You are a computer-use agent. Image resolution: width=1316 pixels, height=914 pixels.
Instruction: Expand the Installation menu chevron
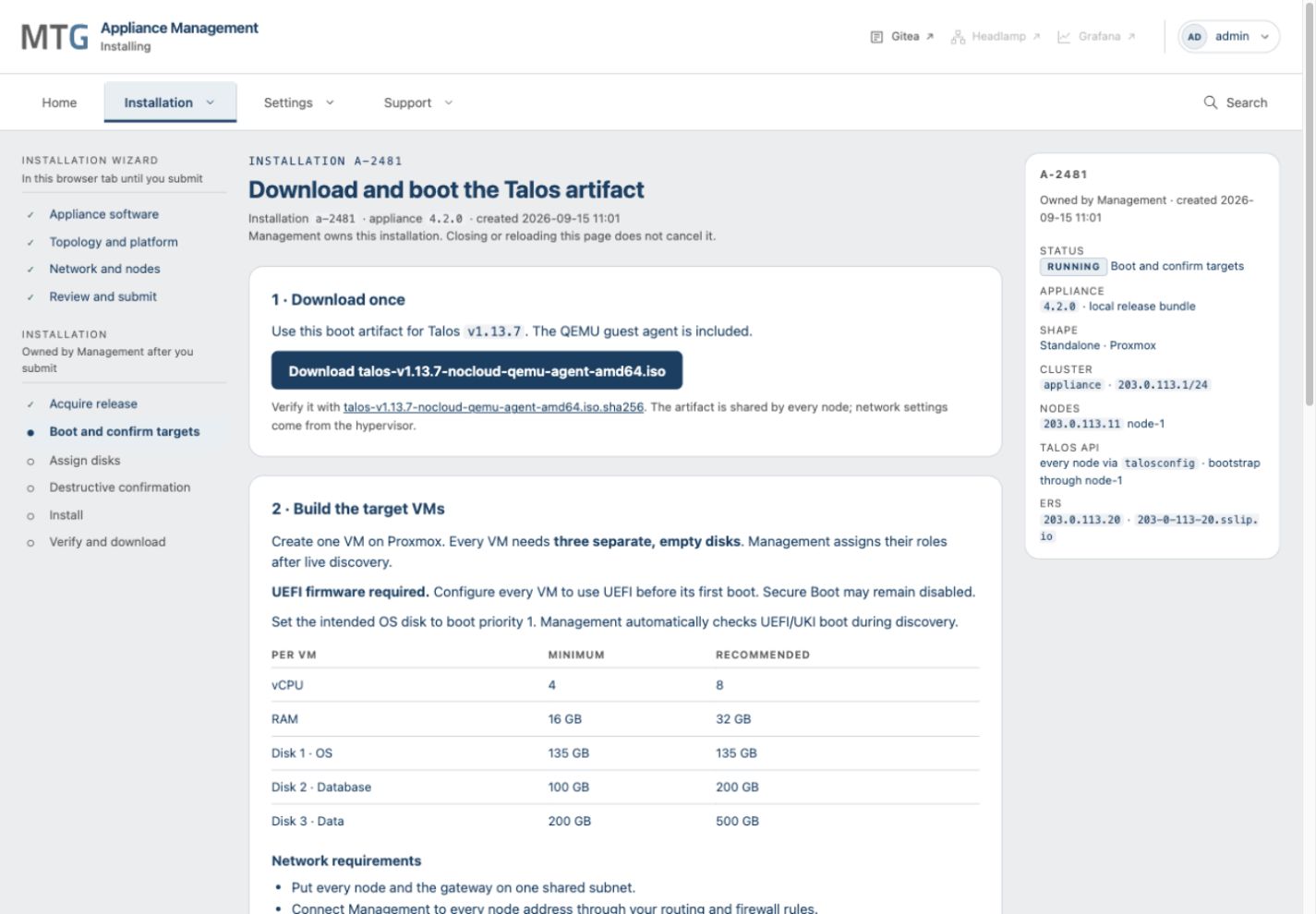(x=211, y=102)
